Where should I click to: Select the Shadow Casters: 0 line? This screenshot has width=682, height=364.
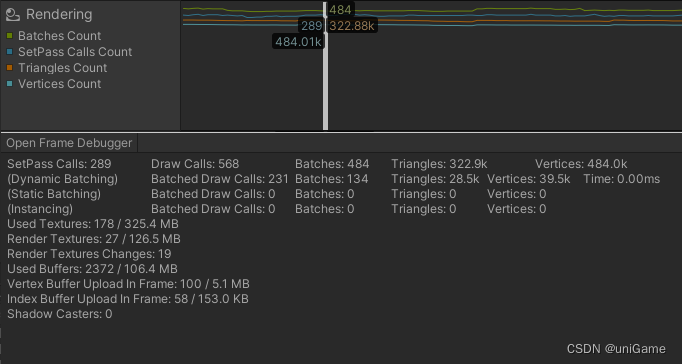coord(60,314)
